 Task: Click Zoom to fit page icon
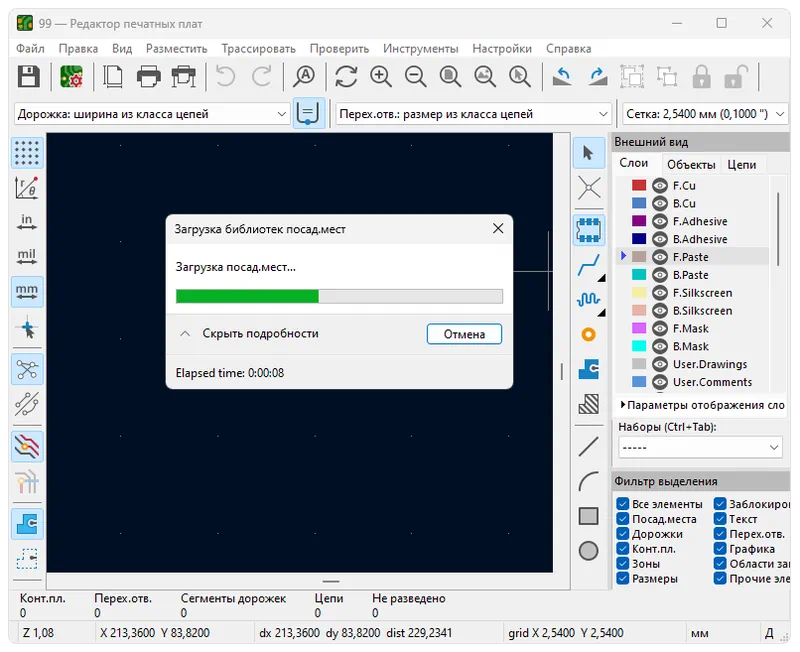pyautogui.click(x=451, y=77)
